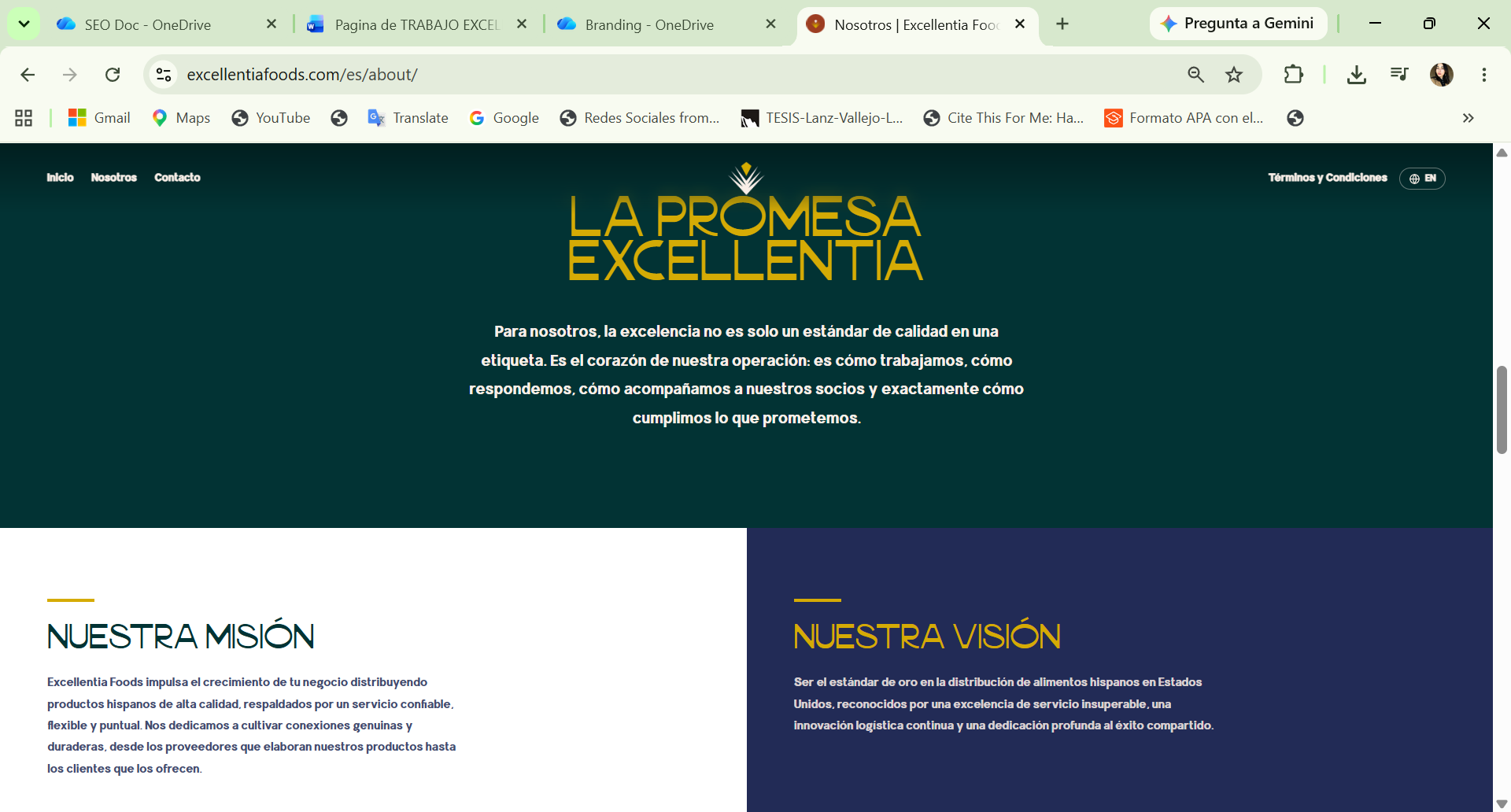
Task: Click the Excellentia leaf logo
Action: point(746,178)
